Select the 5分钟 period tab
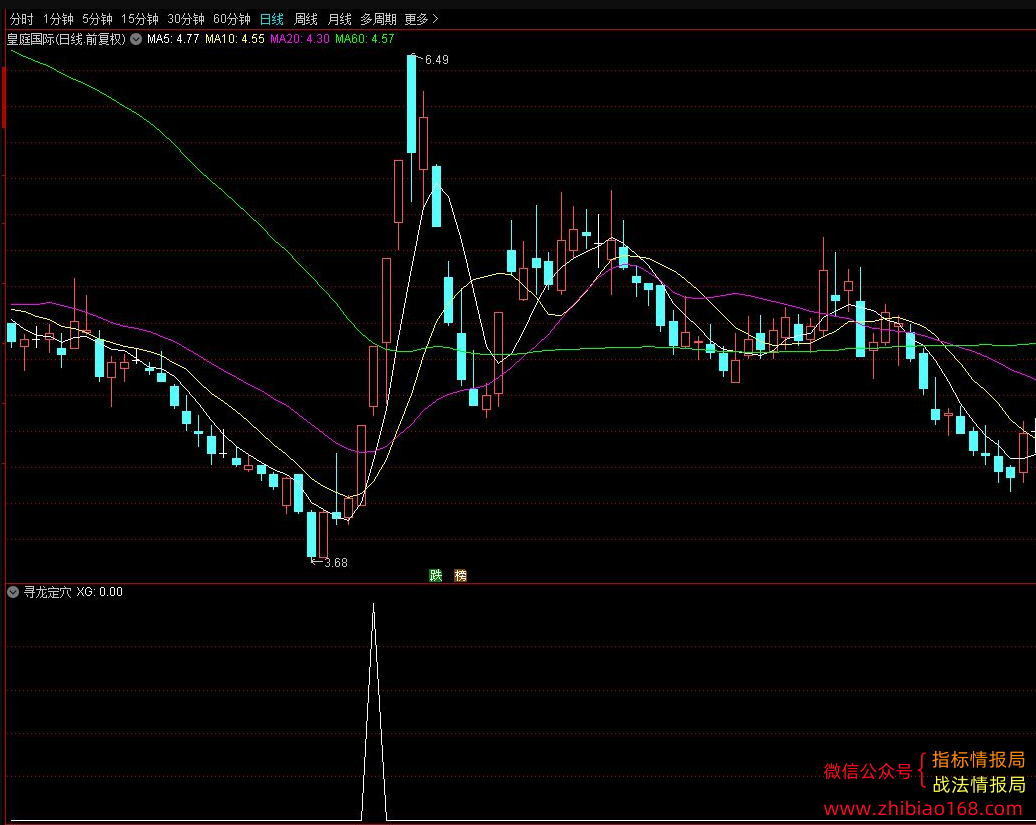This screenshot has width=1036, height=825. 97,19
